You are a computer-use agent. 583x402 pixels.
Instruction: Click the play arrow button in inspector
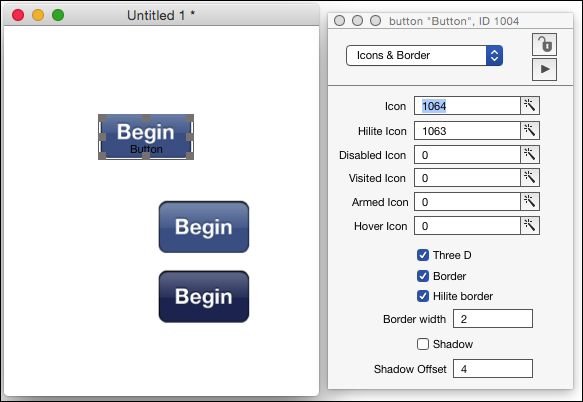pyautogui.click(x=544, y=69)
